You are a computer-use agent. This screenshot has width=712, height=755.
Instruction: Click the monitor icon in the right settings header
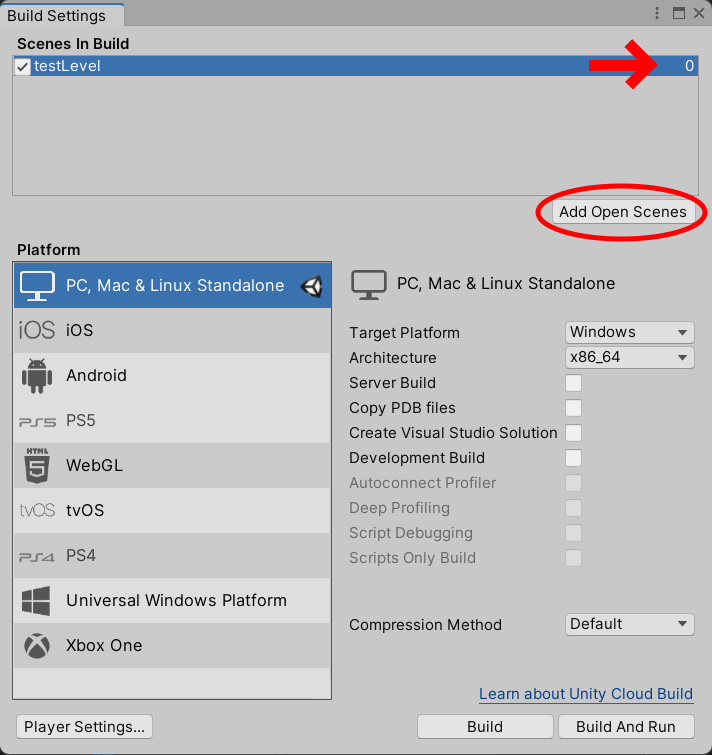[x=369, y=285]
